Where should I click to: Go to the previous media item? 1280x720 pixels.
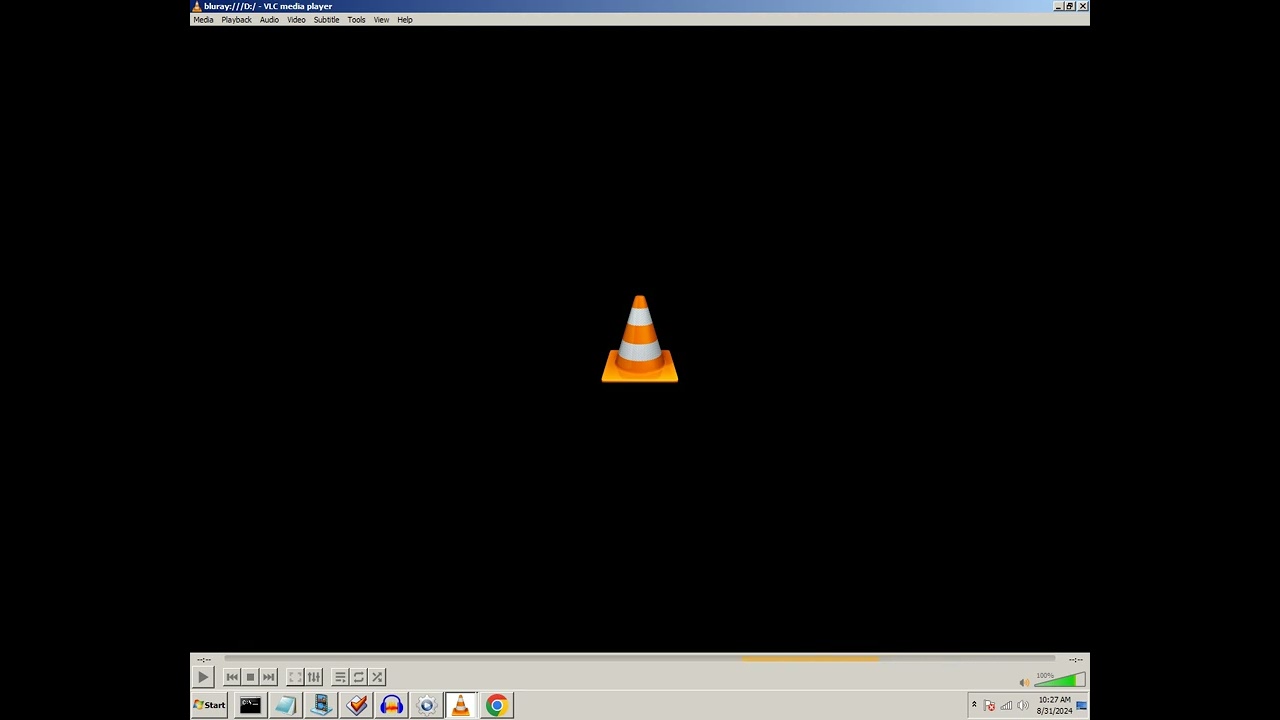coord(232,677)
